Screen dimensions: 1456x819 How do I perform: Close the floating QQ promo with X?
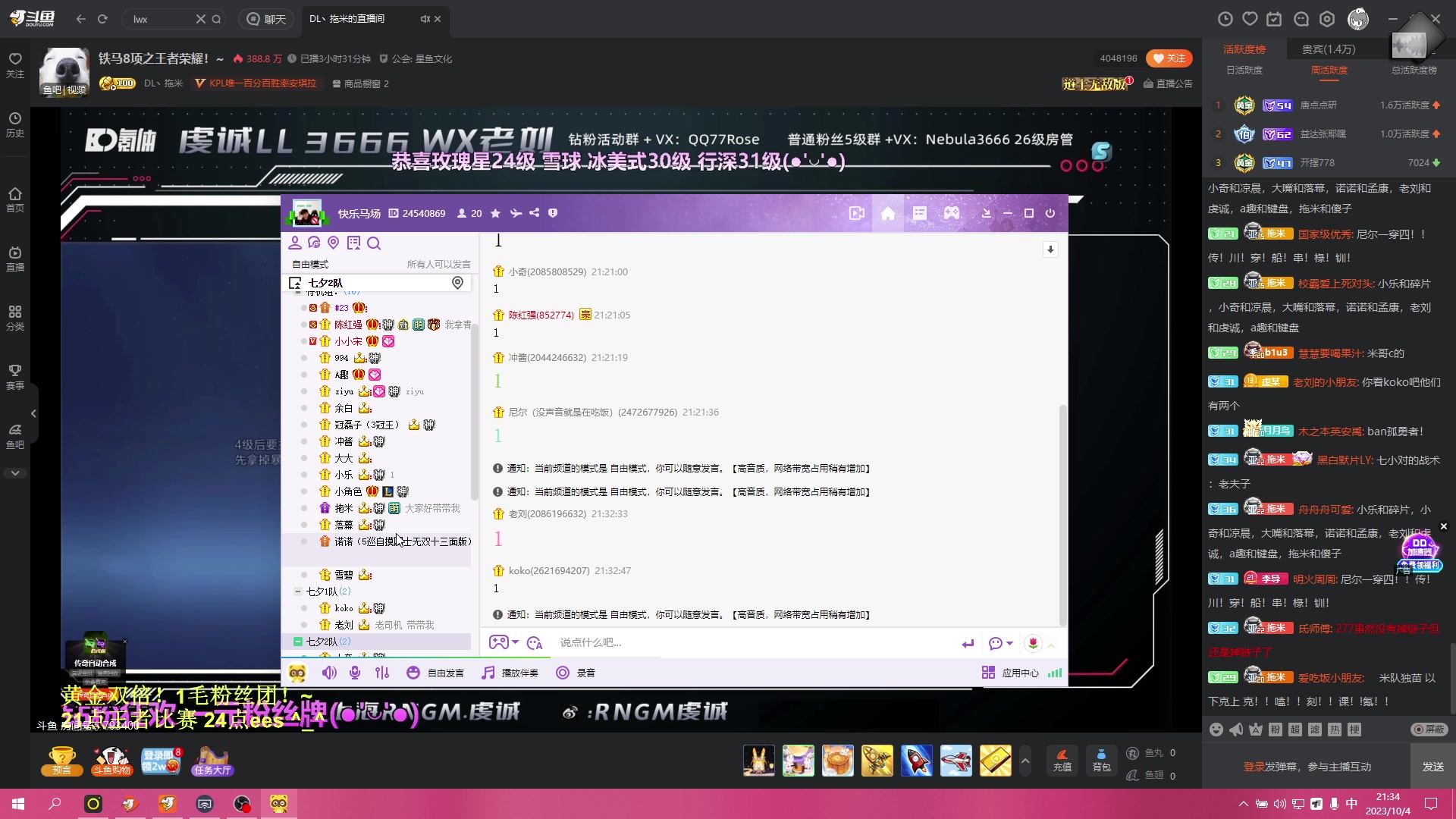1444,526
